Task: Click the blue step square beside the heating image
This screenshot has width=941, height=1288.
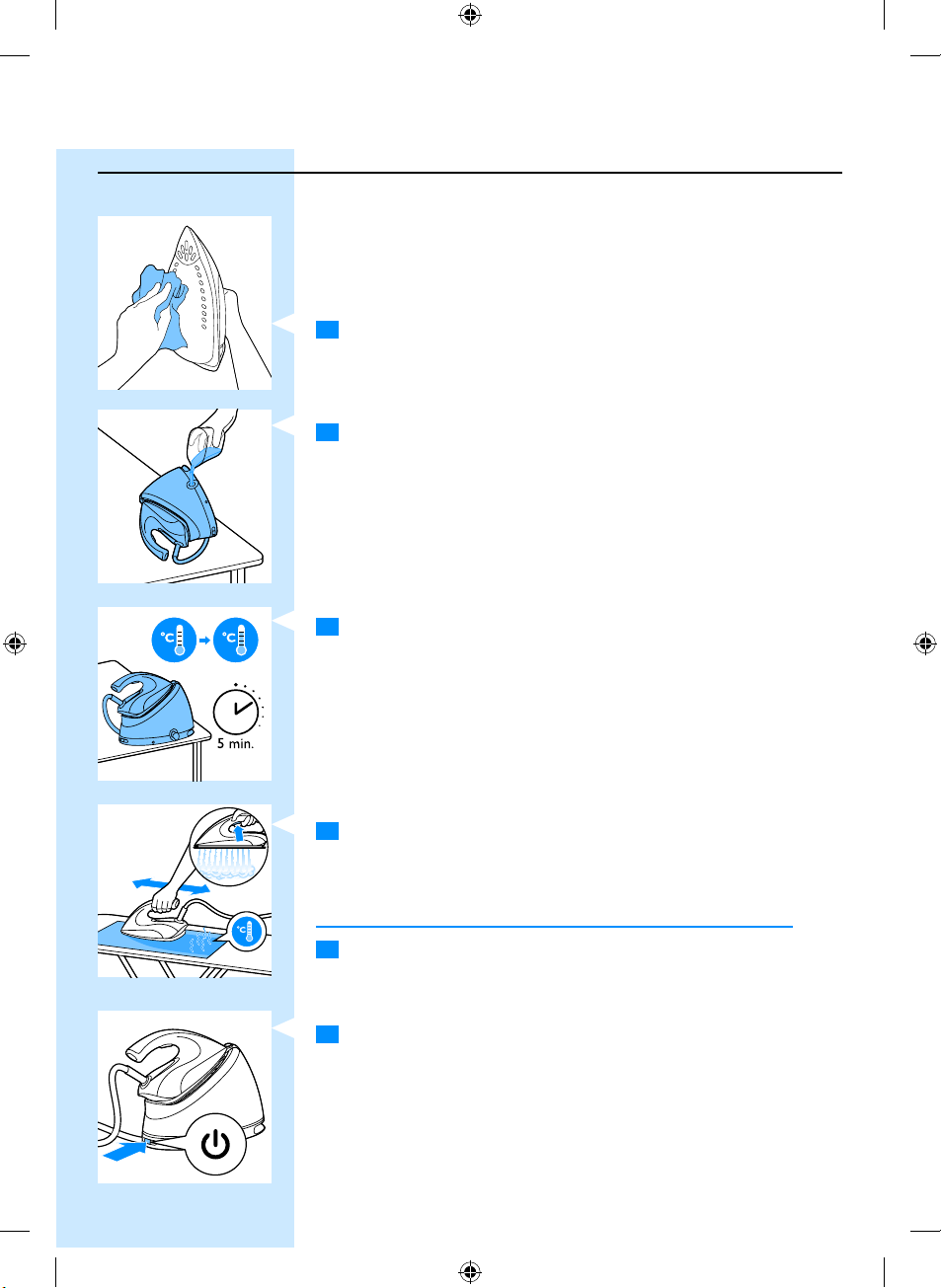Action: 328,627
